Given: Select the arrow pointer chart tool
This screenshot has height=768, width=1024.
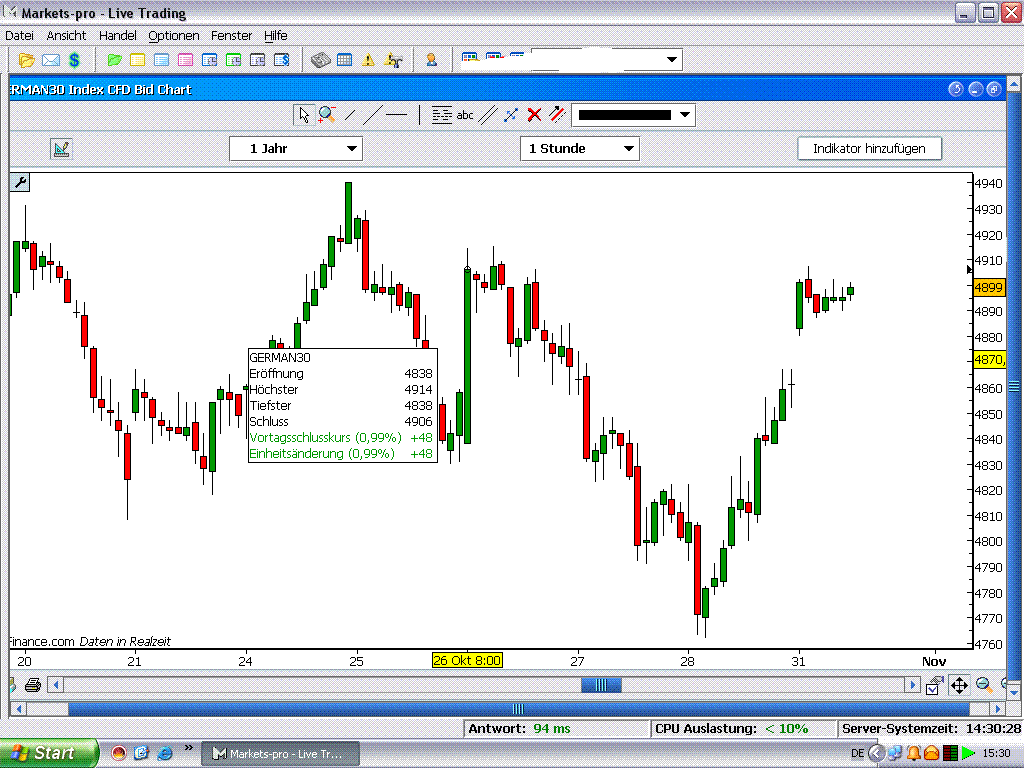Looking at the screenshot, I should 304,116.
